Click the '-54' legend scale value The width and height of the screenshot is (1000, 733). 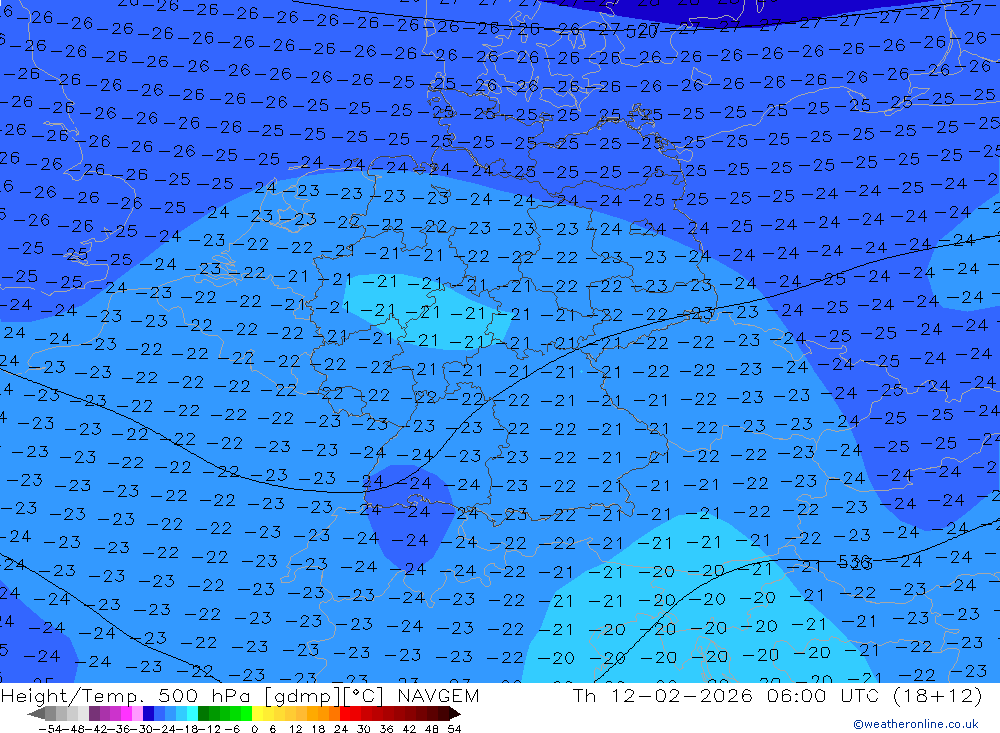pyautogui.click(x=50, y=729)
